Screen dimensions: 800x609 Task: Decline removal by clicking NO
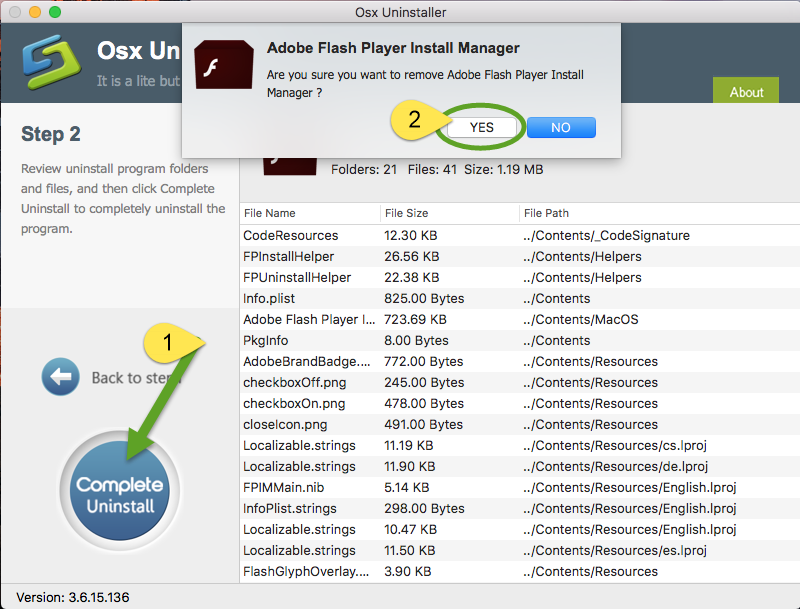coord(561,127)
